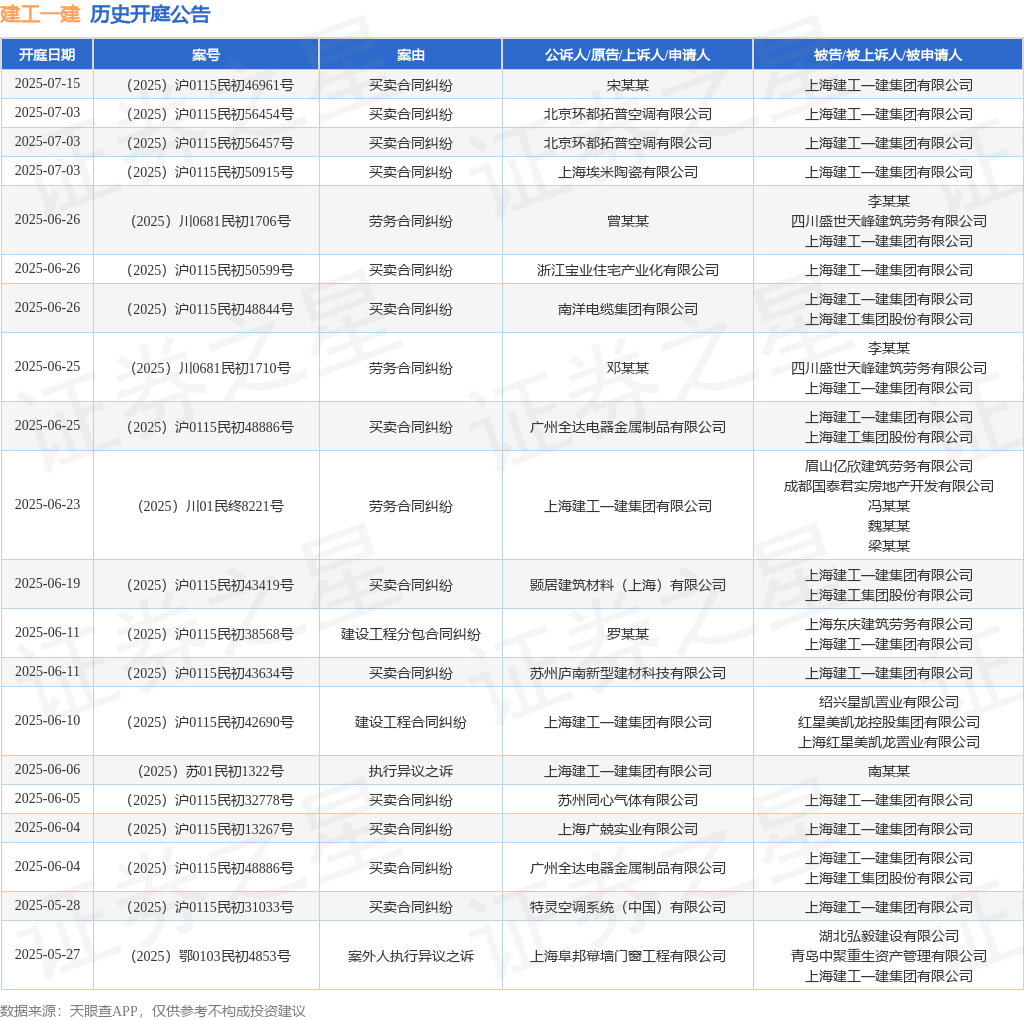Select case number 沪0115民初50915号
This screenshot has height=1020, width=1024.
[210, 172]
